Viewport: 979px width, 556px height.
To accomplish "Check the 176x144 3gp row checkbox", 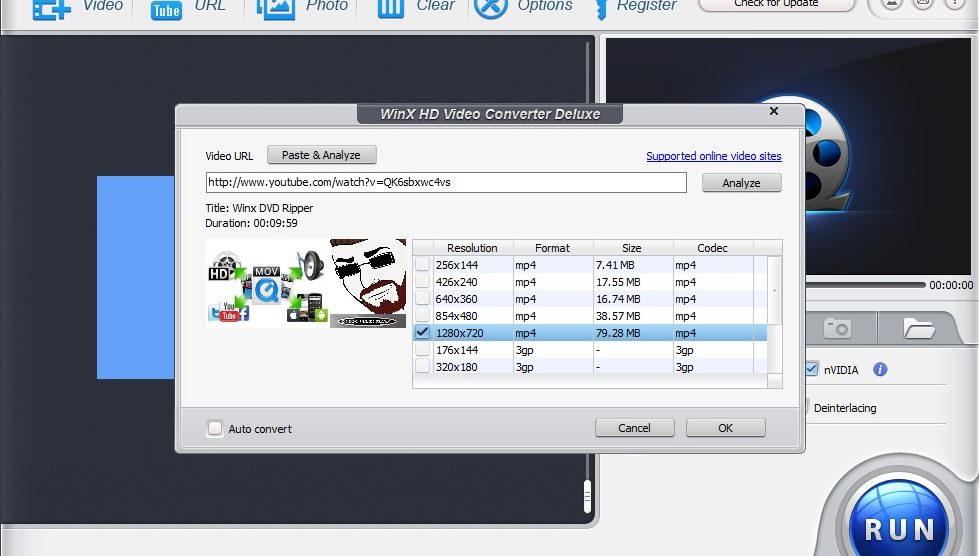I will (423, 349).
